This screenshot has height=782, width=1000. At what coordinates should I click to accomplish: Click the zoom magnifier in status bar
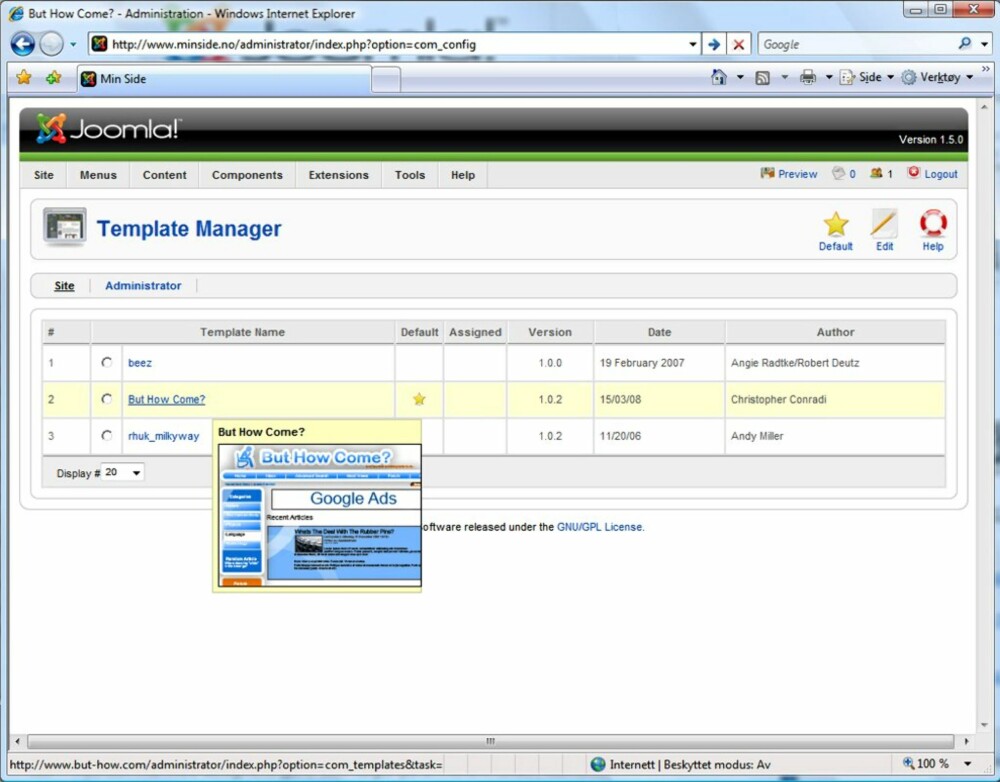tap(908, 763)
